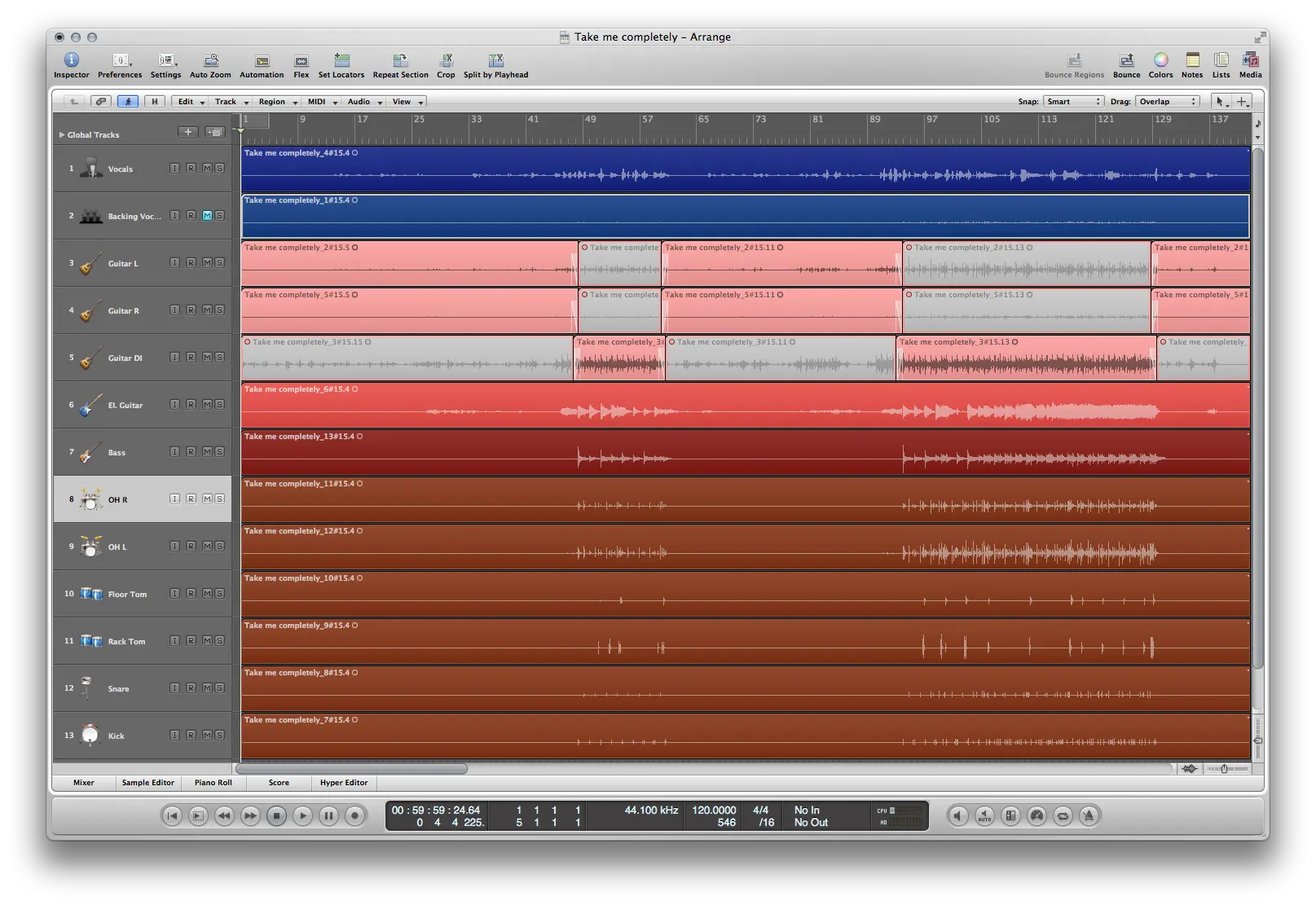Open the View local menu
This screenshot has height=905, width=1316.
[407, 102]
